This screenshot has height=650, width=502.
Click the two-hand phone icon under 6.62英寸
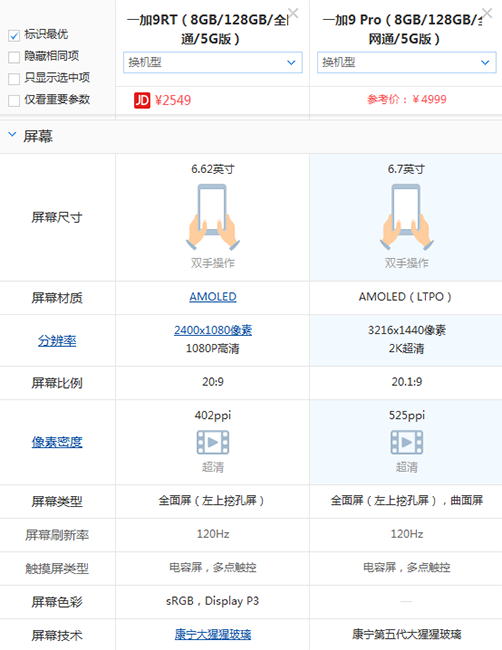coord(213,217)
